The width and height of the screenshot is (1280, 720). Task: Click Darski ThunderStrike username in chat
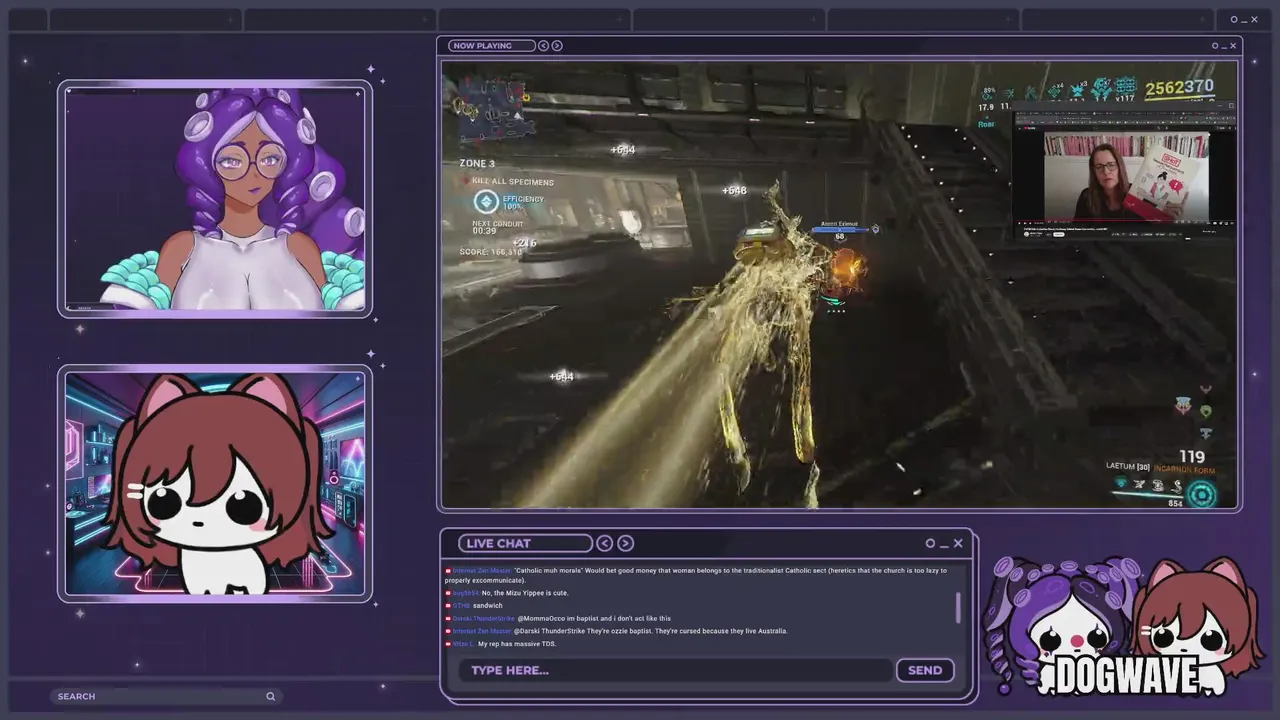point(483,618)
